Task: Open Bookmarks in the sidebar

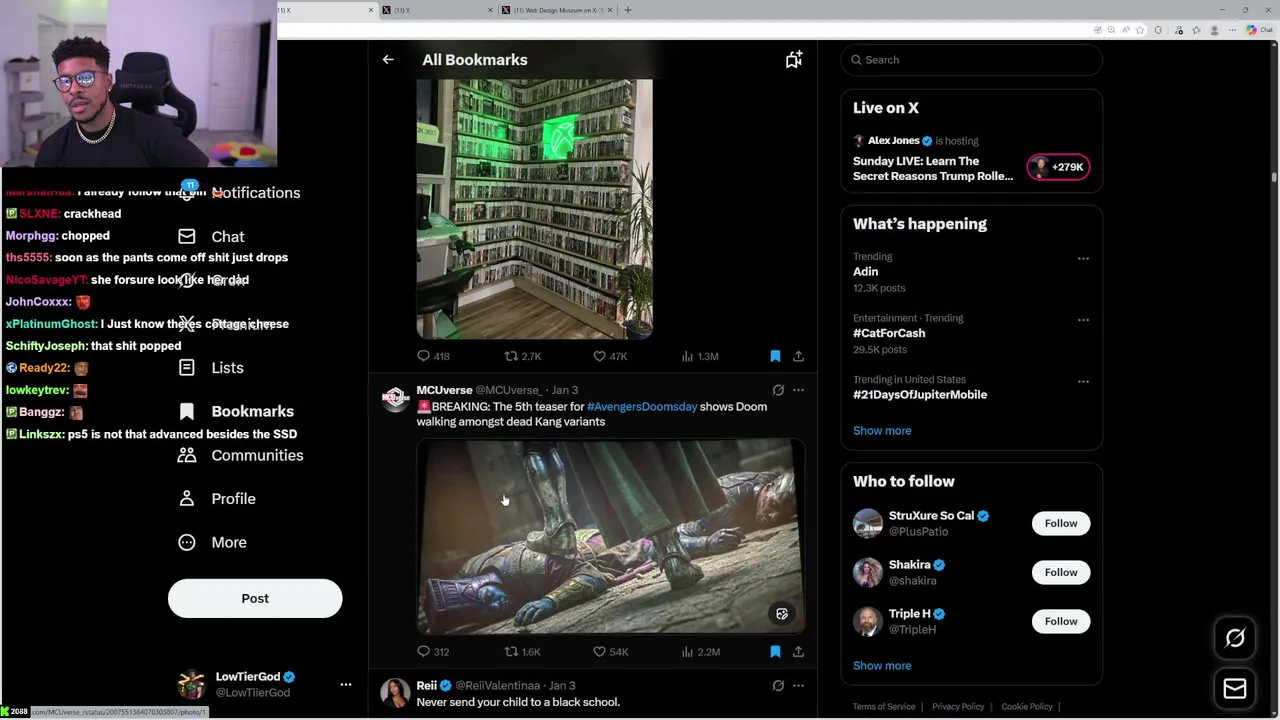Action: pyautogui.click(x=238, y=412)
